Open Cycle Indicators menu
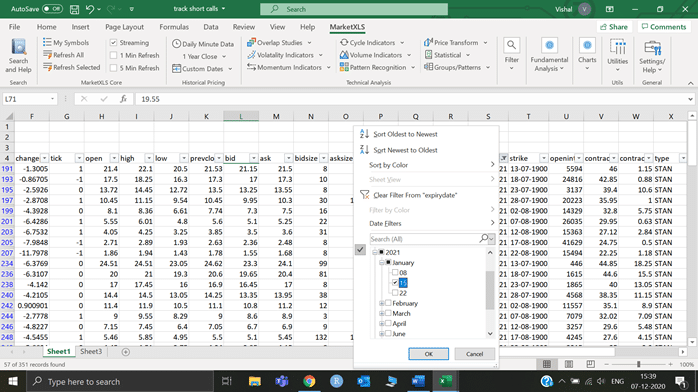 click(x=372, y=43)
